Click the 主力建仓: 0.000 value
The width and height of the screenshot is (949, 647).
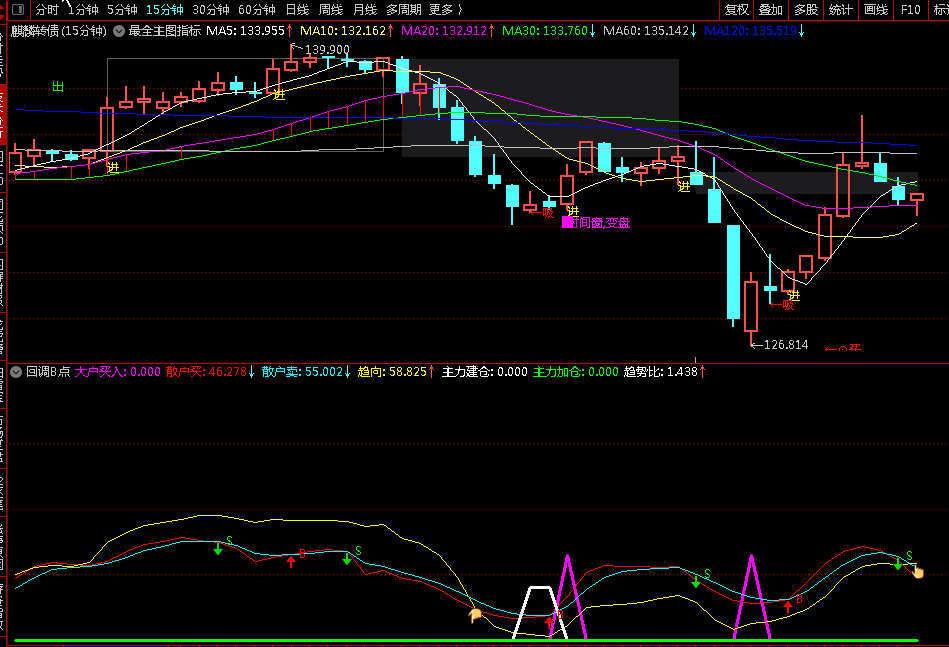pos(484,372)
